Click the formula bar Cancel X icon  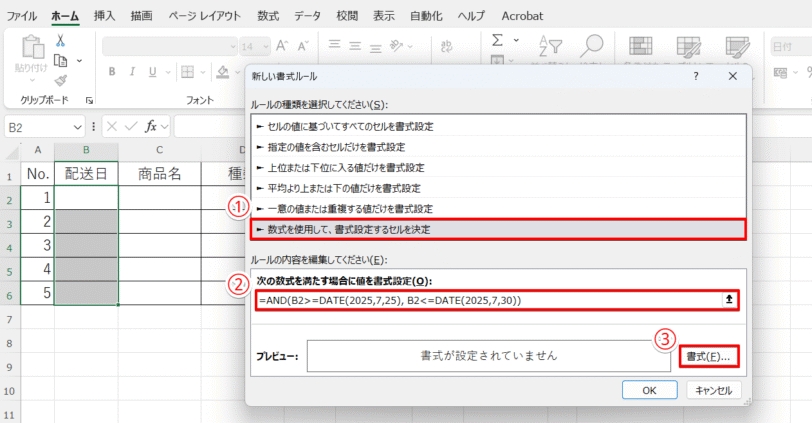pos(112,126)
